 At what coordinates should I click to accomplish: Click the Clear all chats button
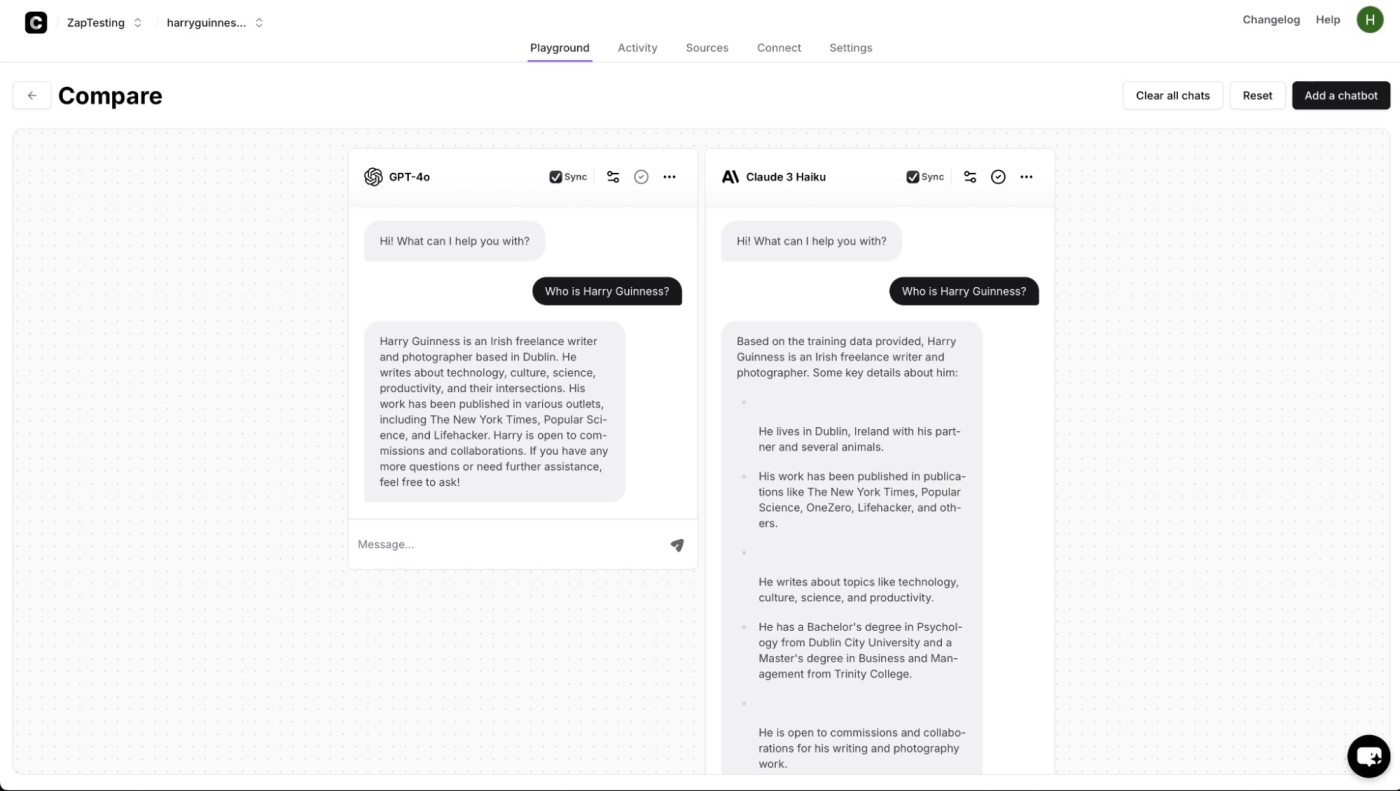1173,96
